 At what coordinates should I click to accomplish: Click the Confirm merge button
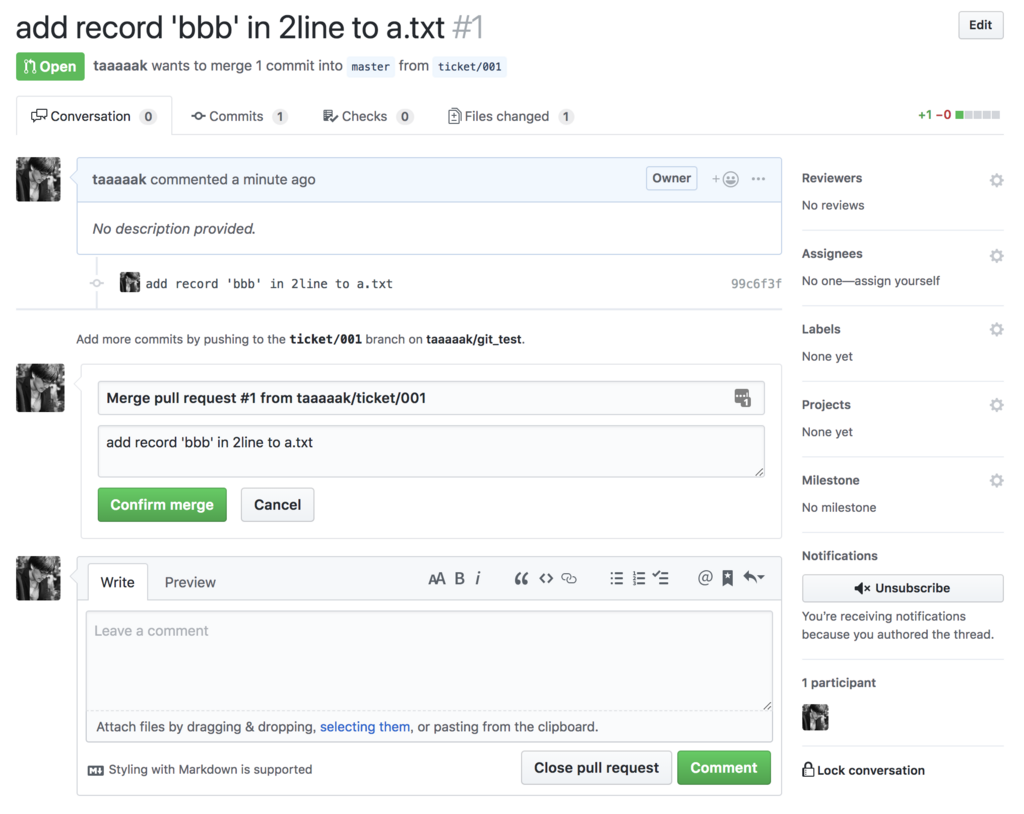pyautogui.click(x=162, y=505)
